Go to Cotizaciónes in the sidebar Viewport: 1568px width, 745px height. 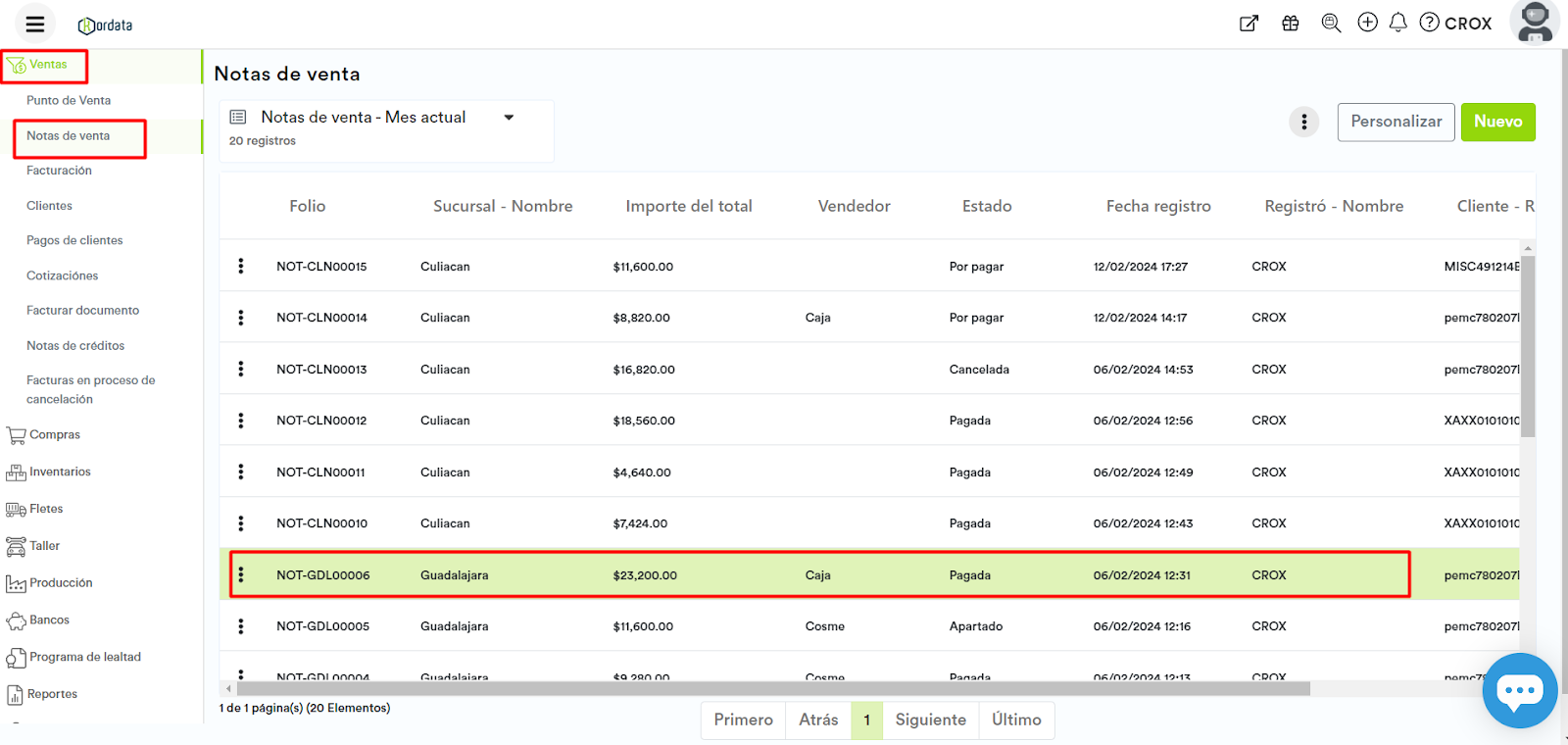pos(62,275)
